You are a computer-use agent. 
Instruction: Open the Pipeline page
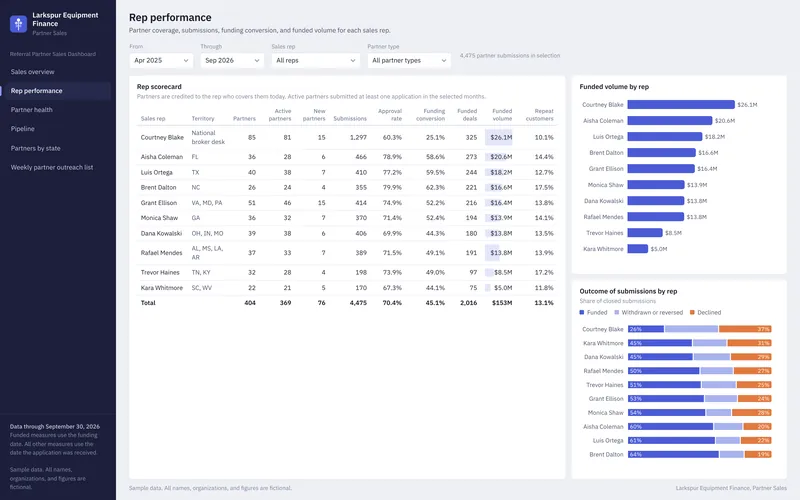click(23, 129)
